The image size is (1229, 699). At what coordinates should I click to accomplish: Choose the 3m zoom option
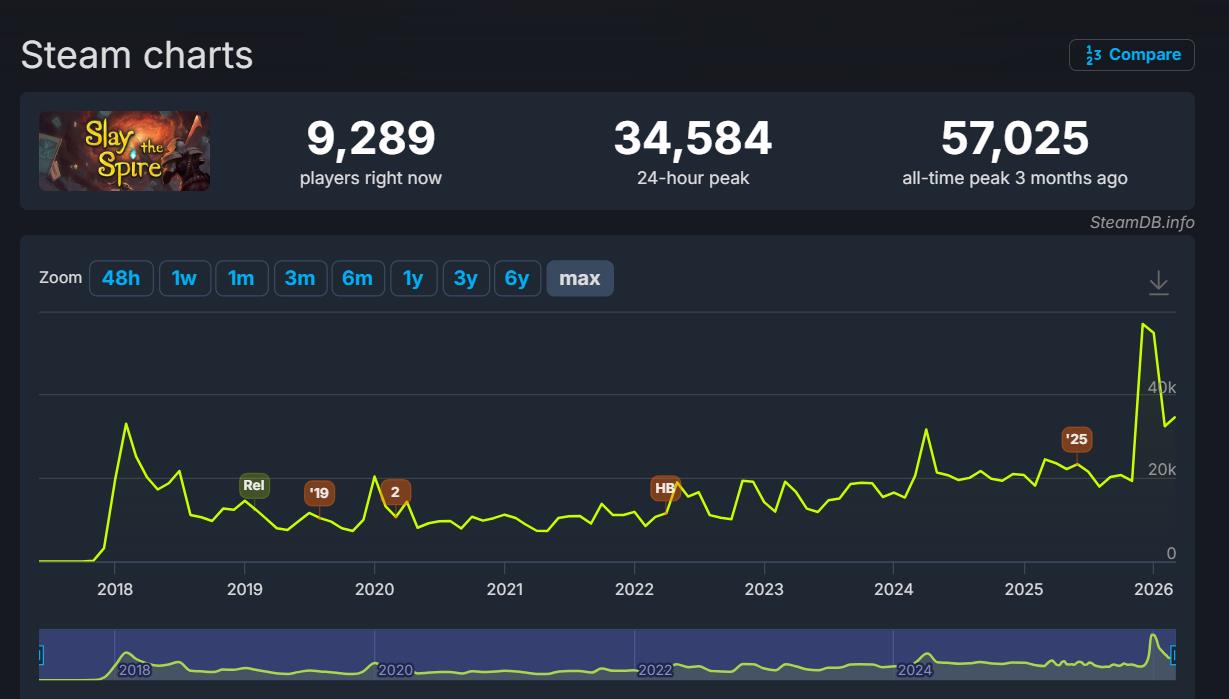[x=300, y=278]
